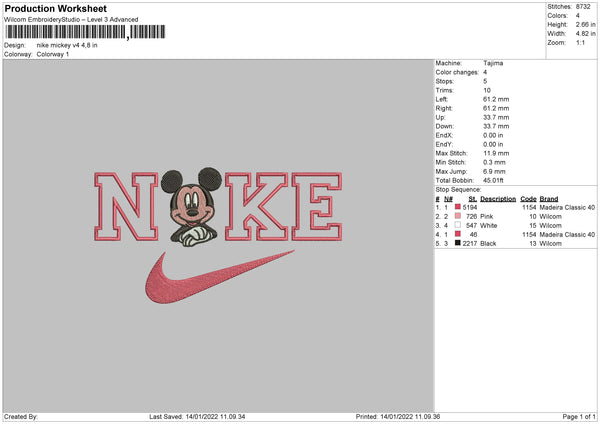
Task: Click the Description column header
Action: click(x=498, y=199)
